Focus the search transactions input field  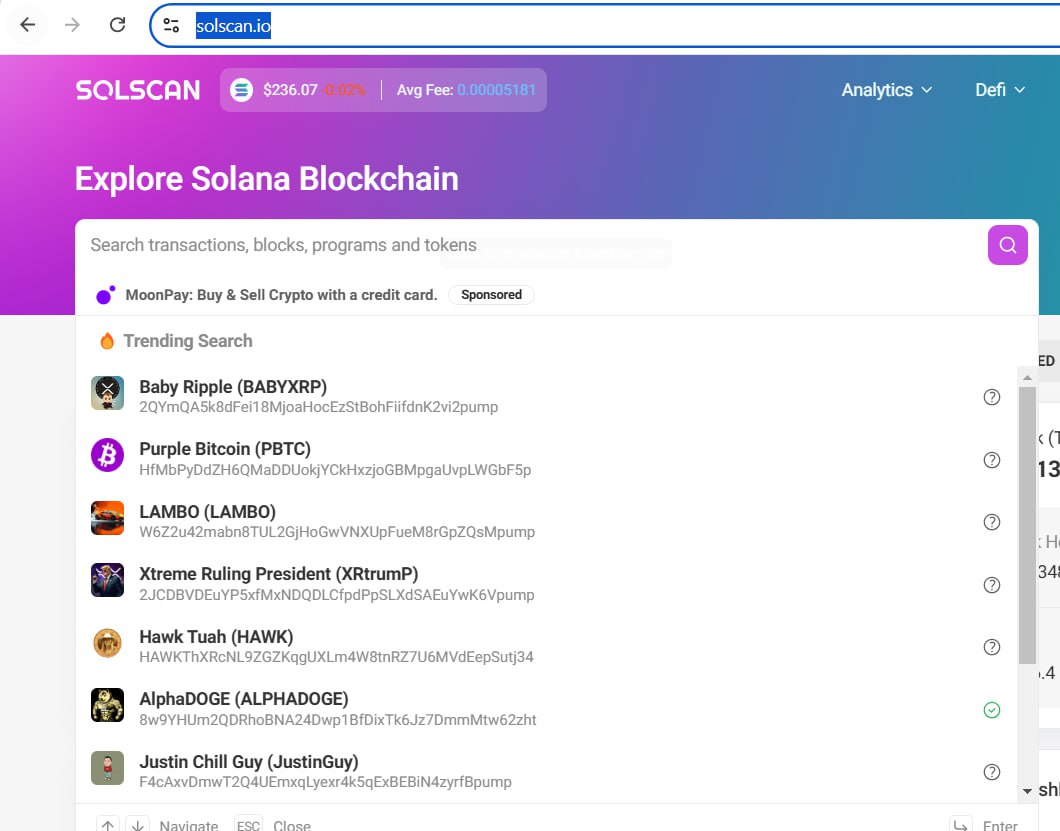531,245
